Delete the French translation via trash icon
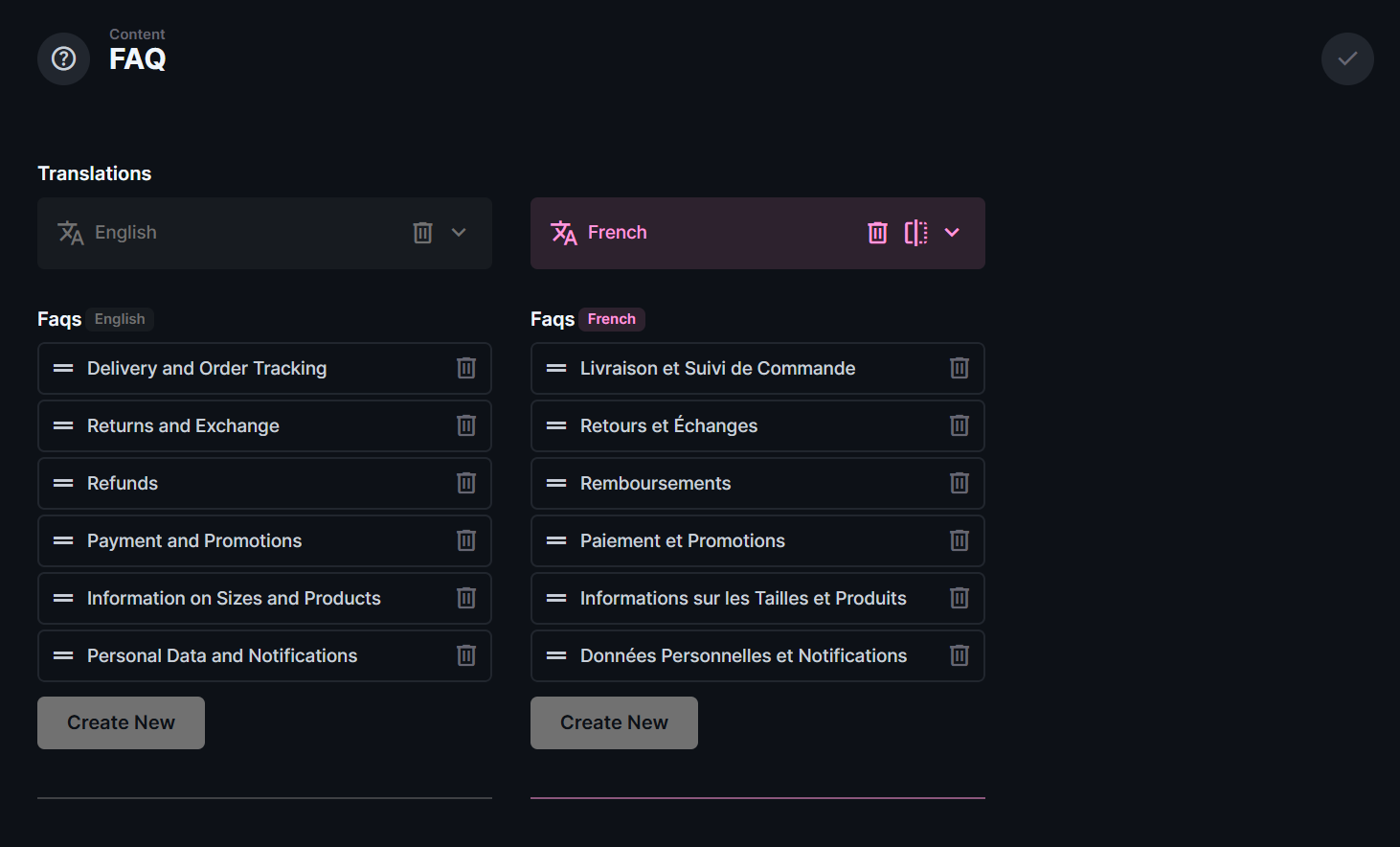This screenshot has width=1400, height=847. click(x=877, y=233)
